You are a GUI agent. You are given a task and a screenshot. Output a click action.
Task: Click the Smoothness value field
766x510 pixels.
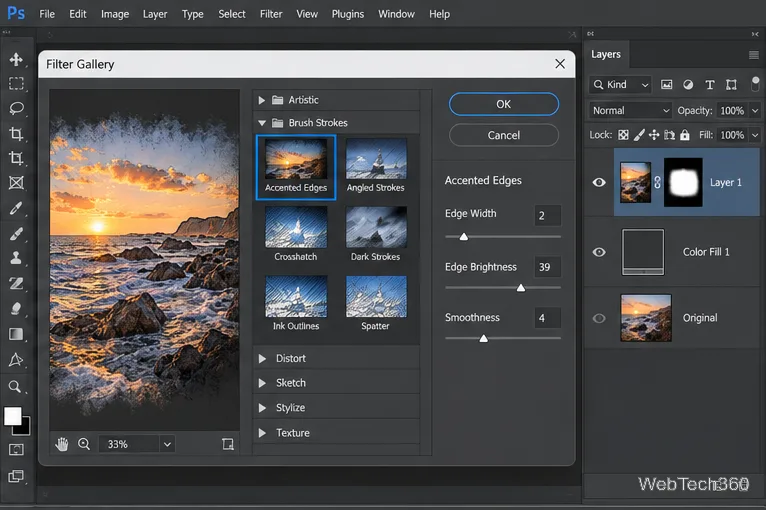547,318
